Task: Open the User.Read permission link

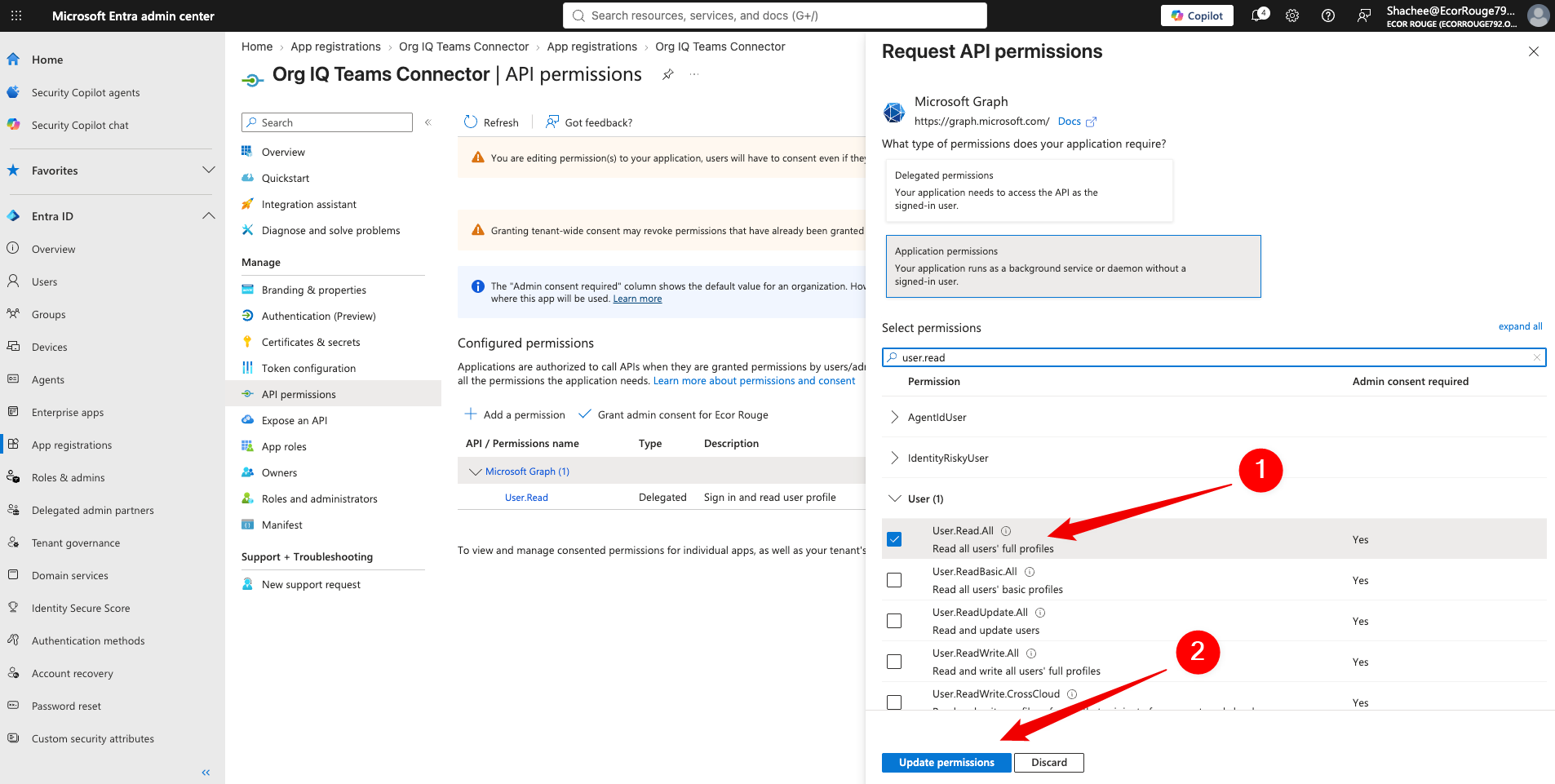Action: [x=526, y=497]
